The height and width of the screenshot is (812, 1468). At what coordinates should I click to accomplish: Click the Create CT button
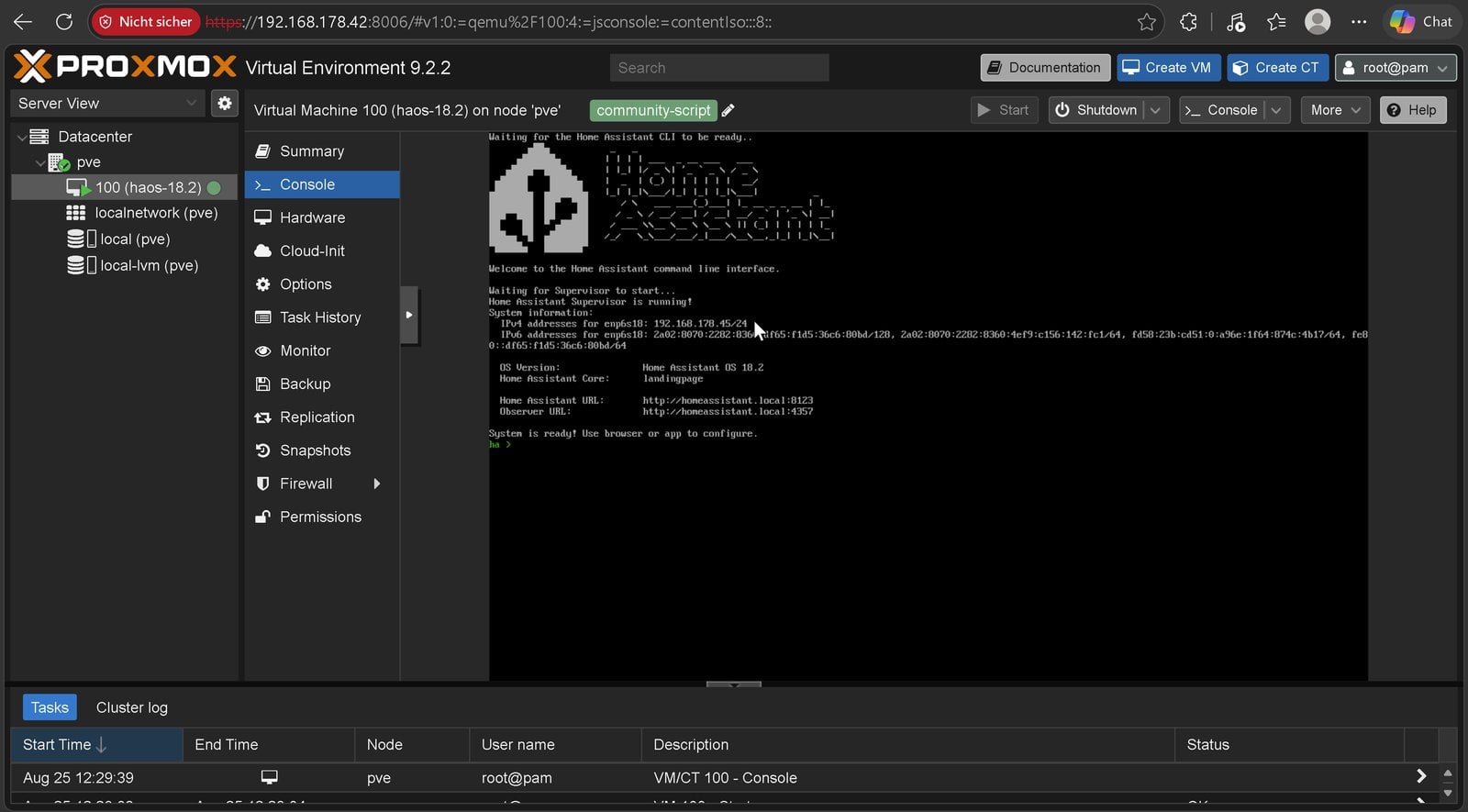[x=1277, y=68]
